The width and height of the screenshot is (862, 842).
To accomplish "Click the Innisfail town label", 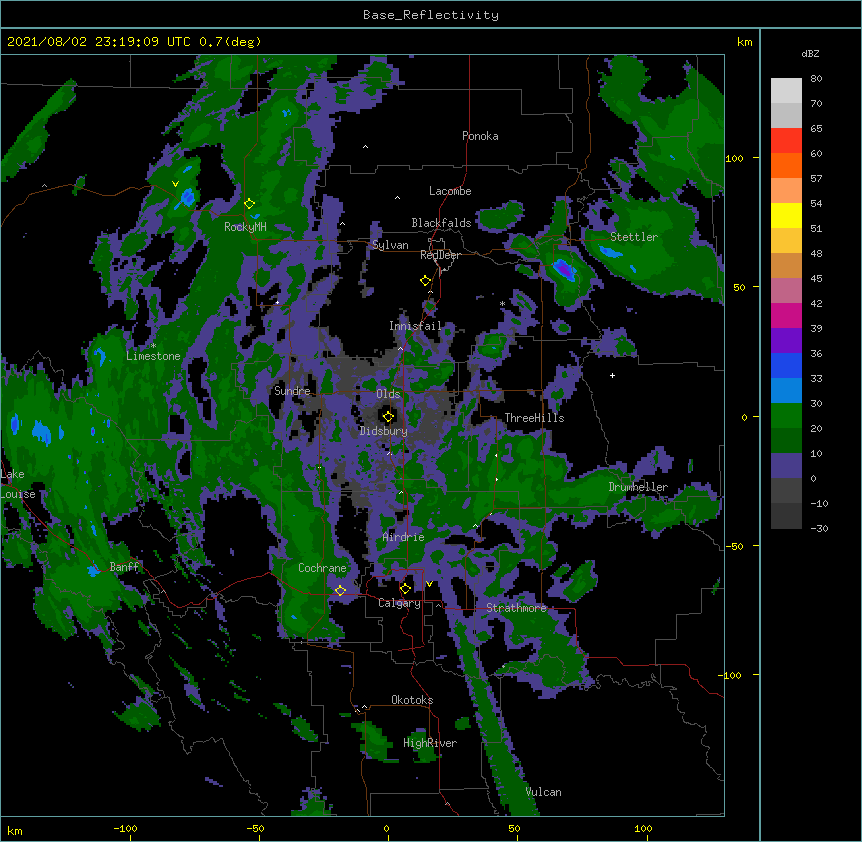I will pyautogui.click(x=415, y=326).
